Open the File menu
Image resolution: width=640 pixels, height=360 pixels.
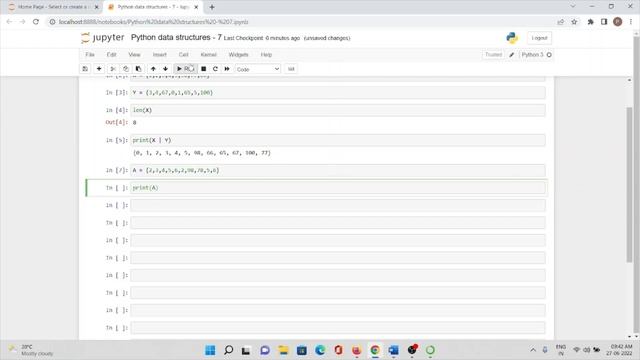(90, 55)
